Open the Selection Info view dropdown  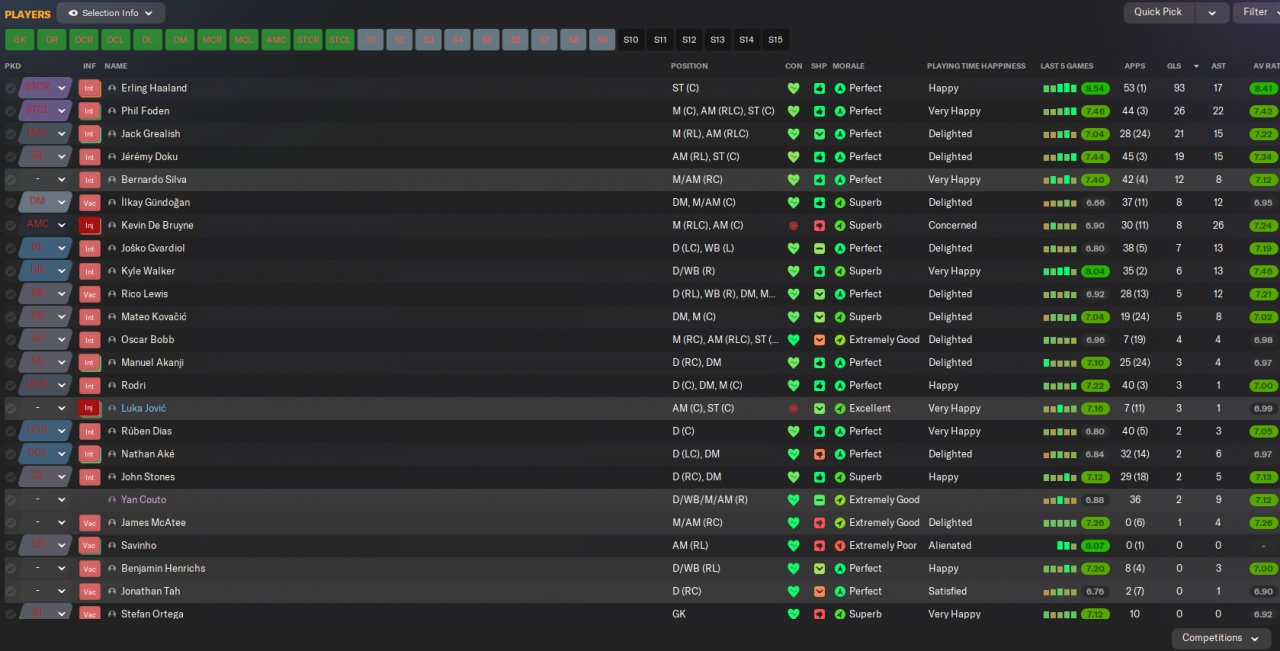(111, 13)
